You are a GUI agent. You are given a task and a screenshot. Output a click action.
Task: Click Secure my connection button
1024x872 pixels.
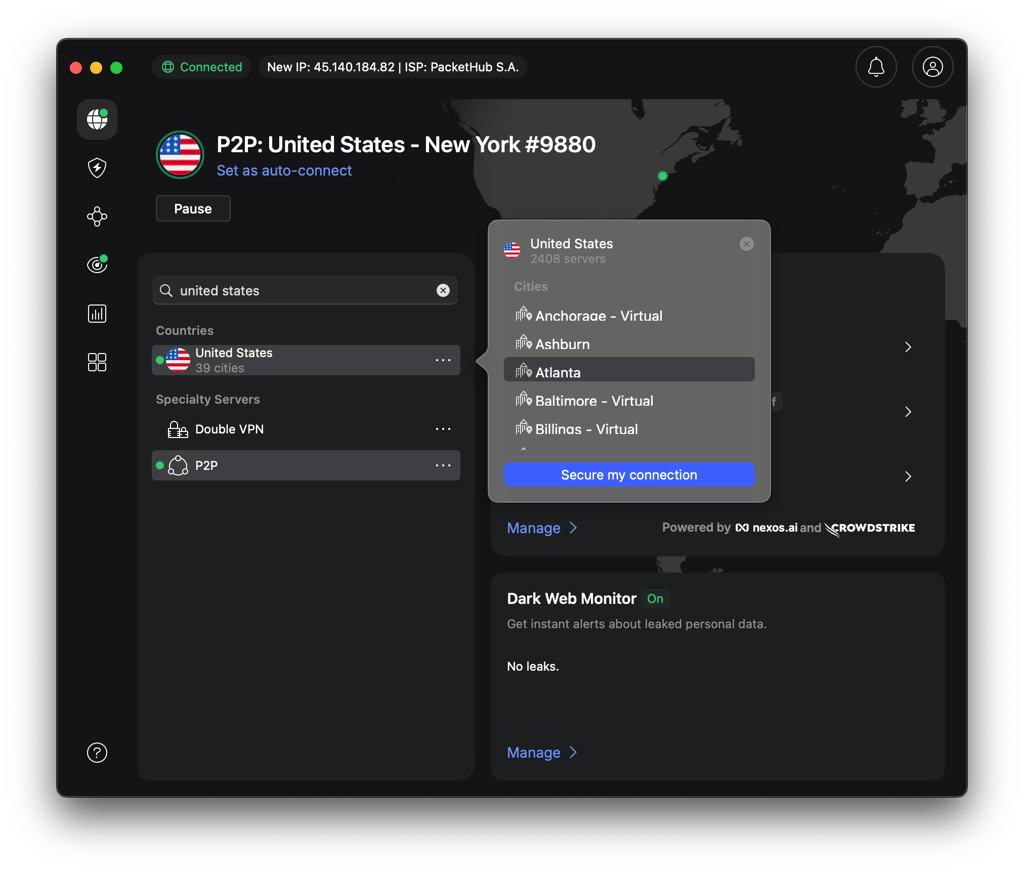(629, 475)
